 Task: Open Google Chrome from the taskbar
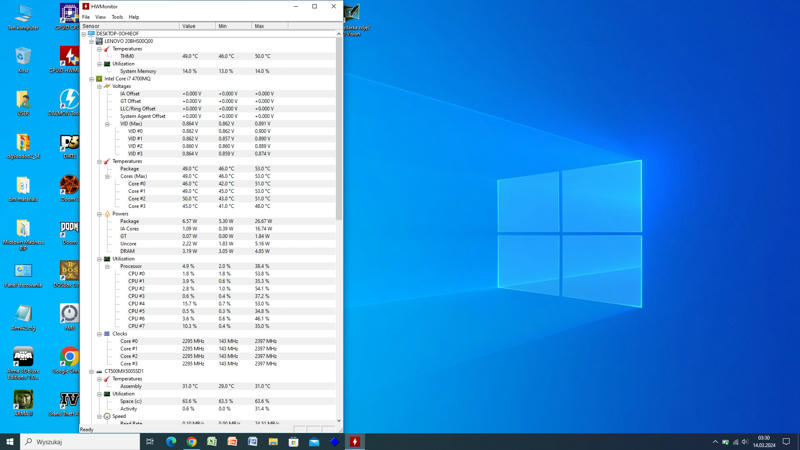click(x=191, y=442)
